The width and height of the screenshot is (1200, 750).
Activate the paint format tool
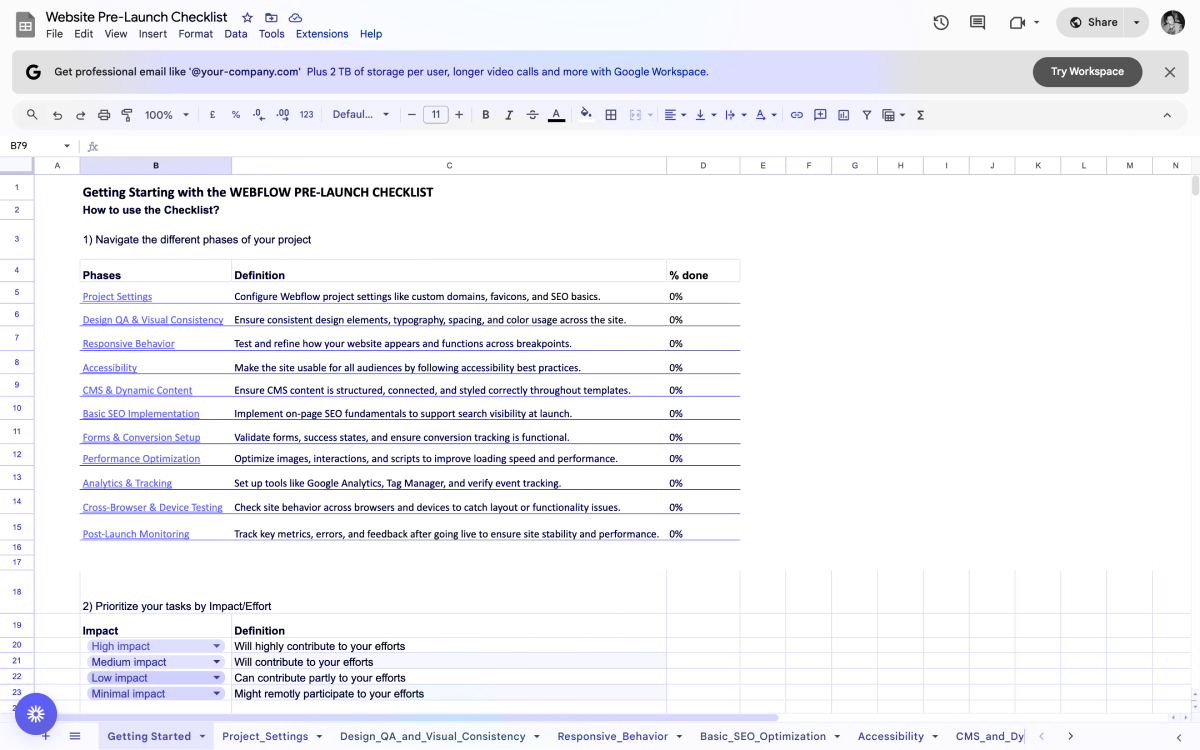[127, 115]
